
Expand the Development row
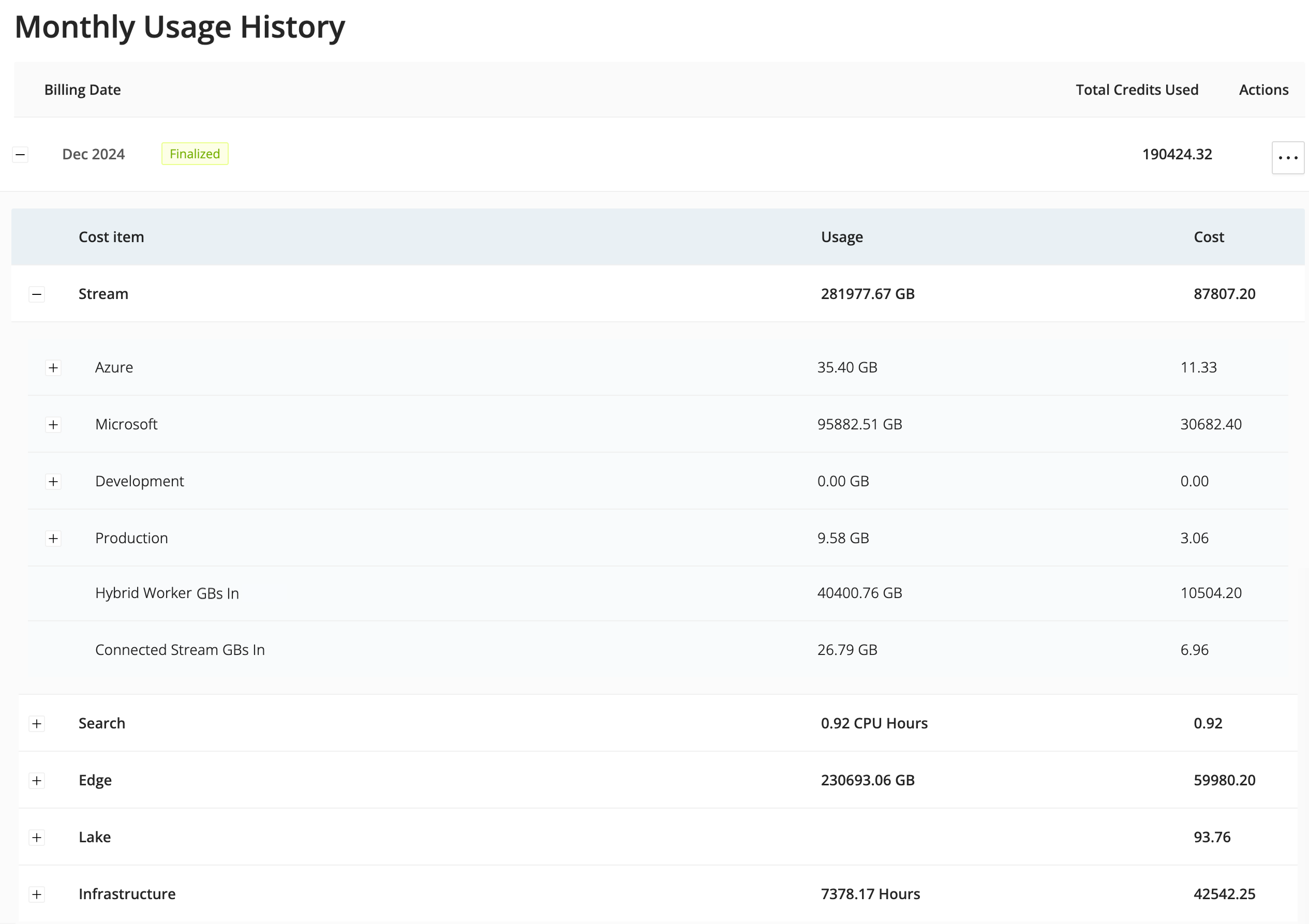(x=54, y=482)
